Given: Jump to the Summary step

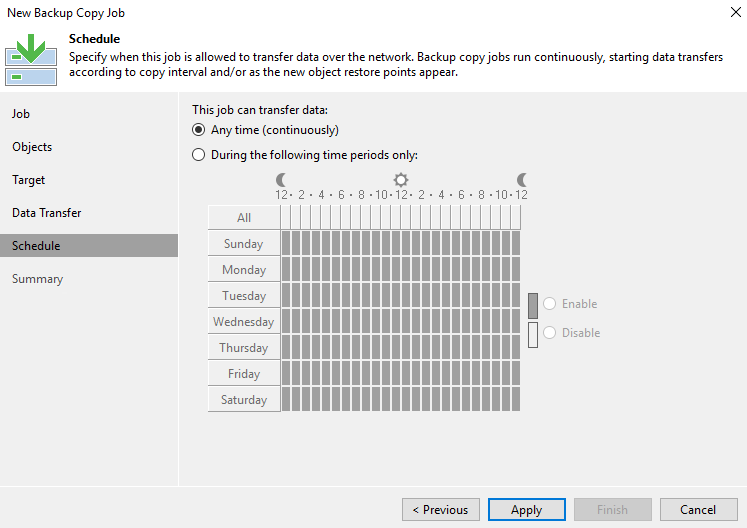Looking at the screenshot, I should 38,279.
